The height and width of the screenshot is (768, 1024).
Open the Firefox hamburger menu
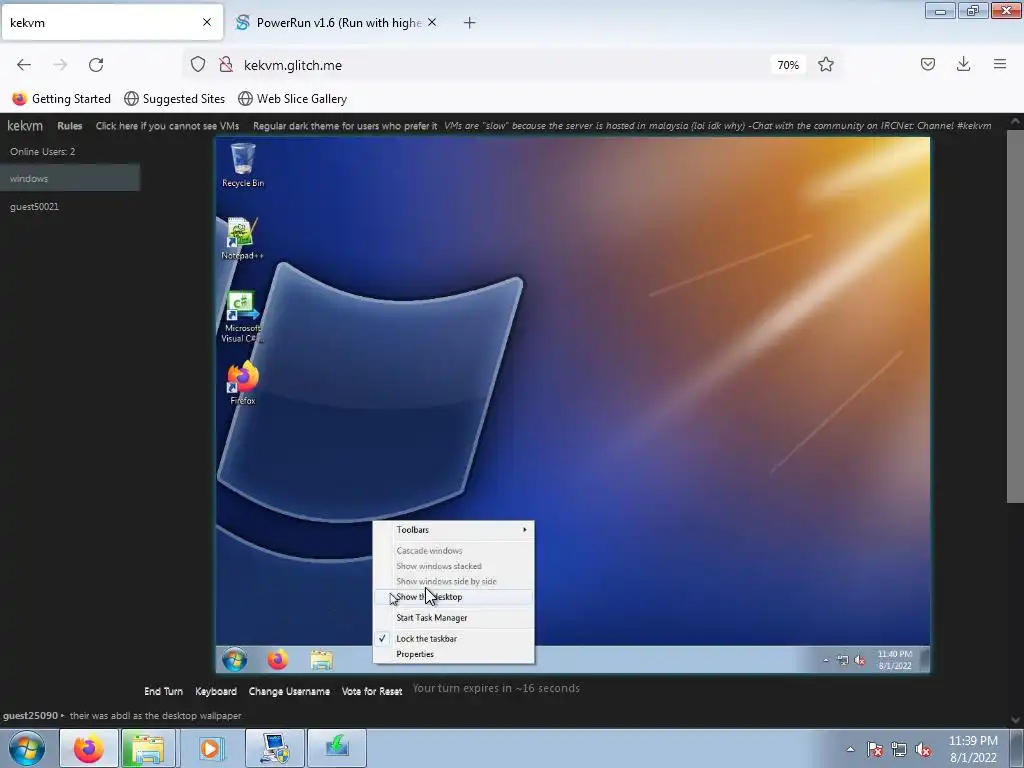[999, 64]
